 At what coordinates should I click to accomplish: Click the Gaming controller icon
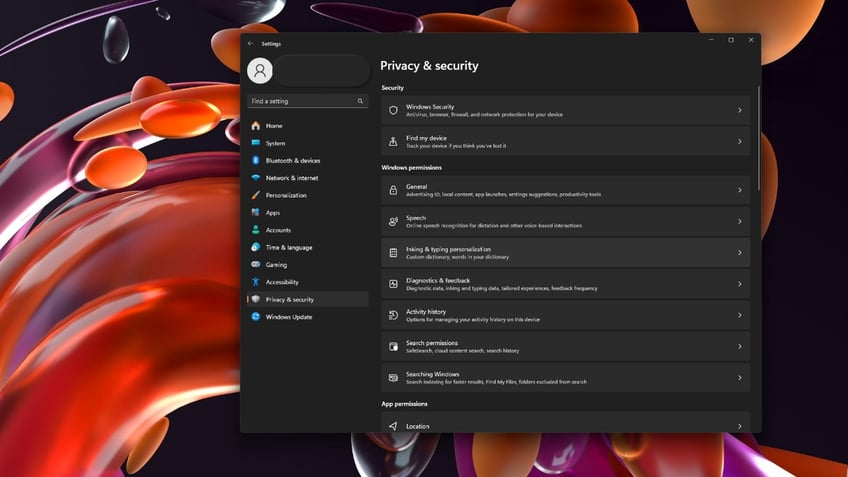256,264
